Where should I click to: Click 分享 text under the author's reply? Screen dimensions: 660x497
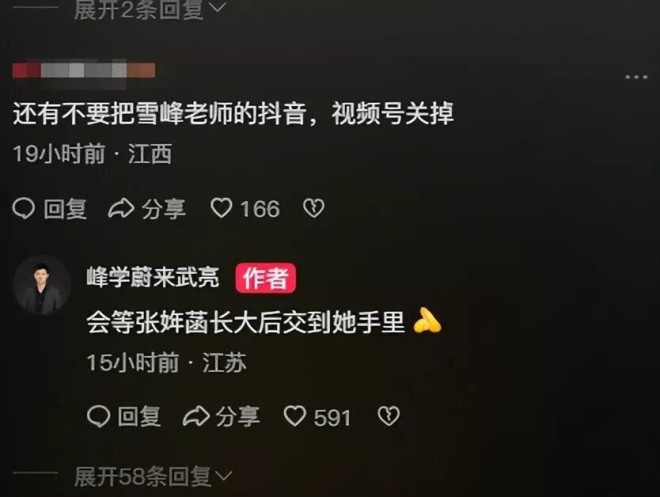pyautogui.click(x=237, y=417)
